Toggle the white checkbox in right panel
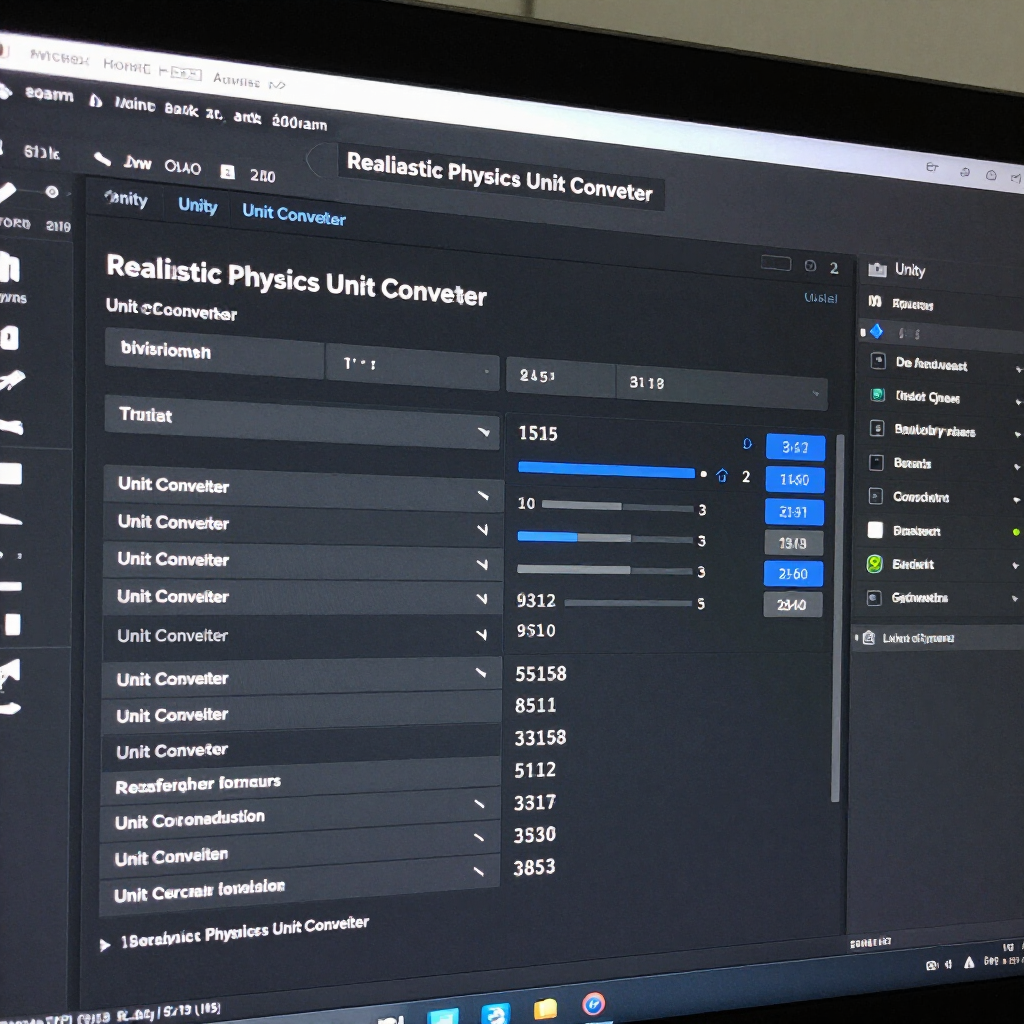The image size is (1024, 1024). 875,530
